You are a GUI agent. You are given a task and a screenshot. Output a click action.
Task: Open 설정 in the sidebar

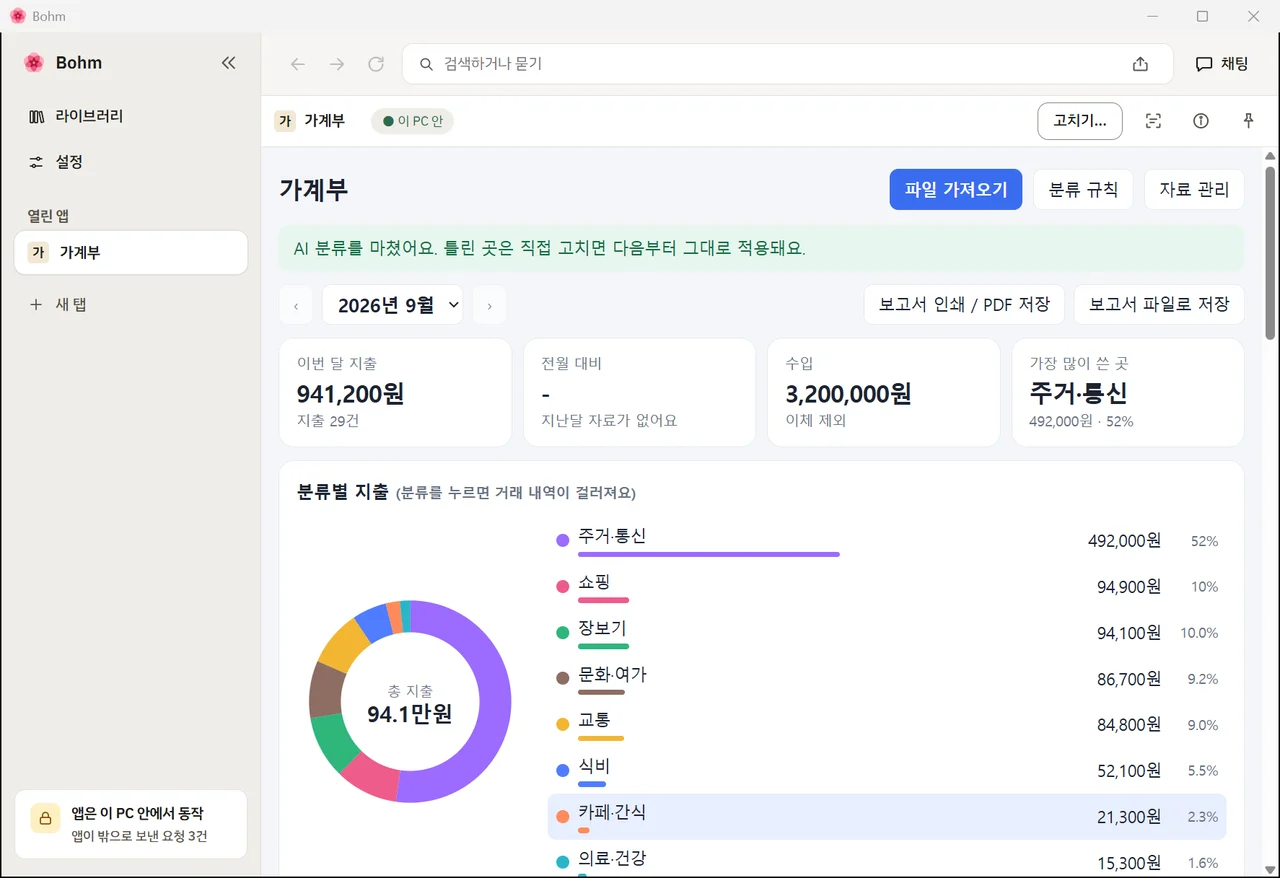[131, 162]
